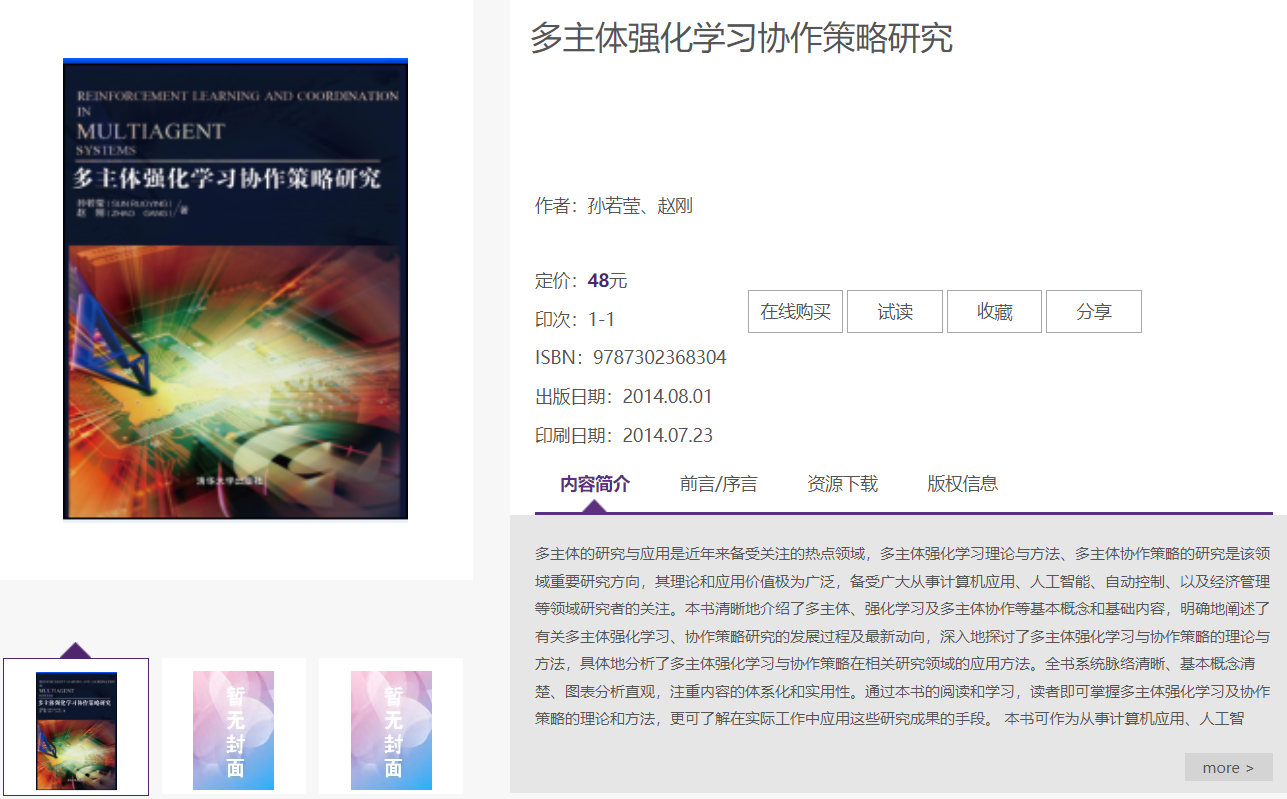Select the 内容简介 tab
1287x799 pixels.
595,484
